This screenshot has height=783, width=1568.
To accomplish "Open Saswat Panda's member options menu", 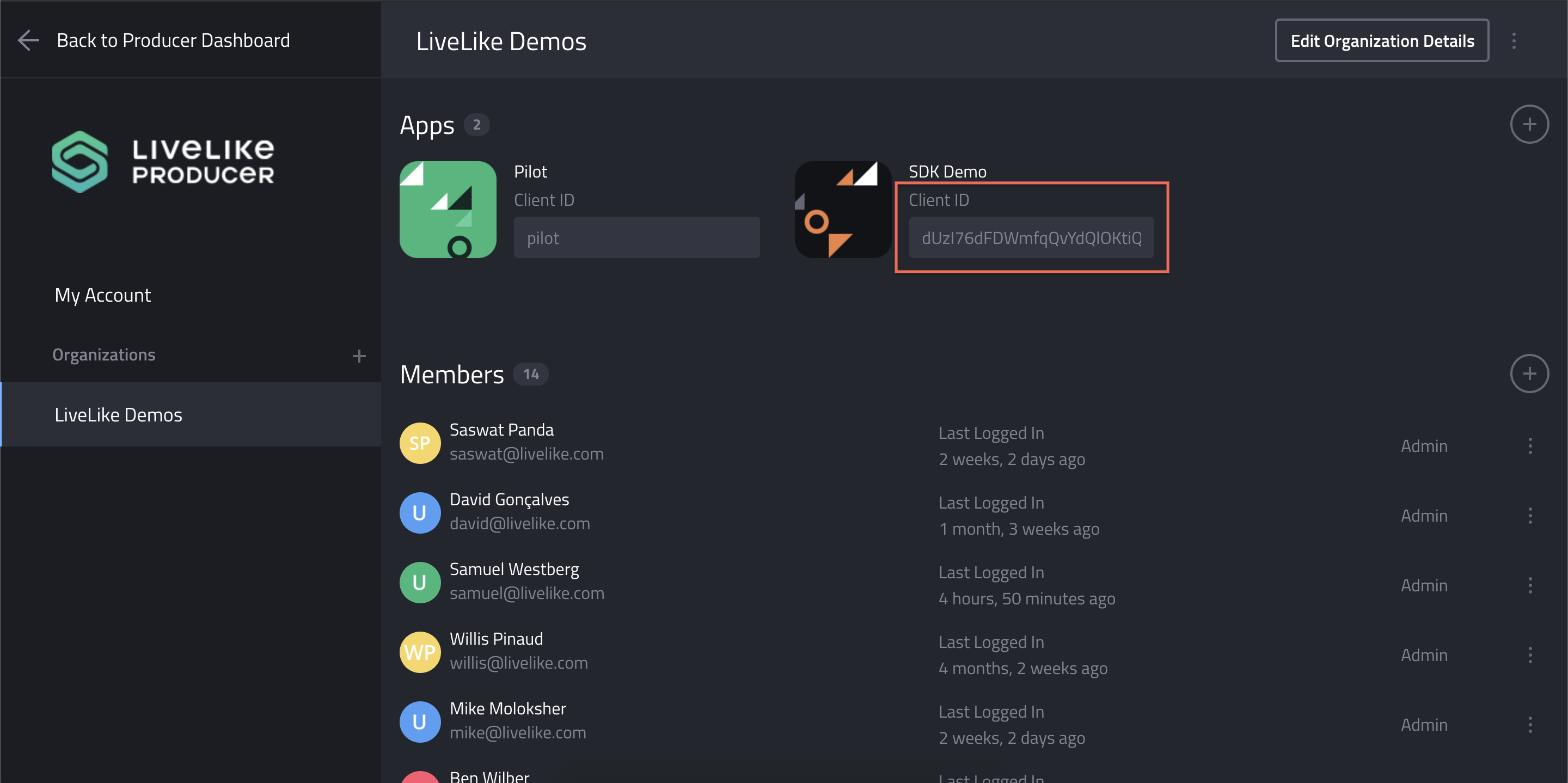I will [1530, 446].
